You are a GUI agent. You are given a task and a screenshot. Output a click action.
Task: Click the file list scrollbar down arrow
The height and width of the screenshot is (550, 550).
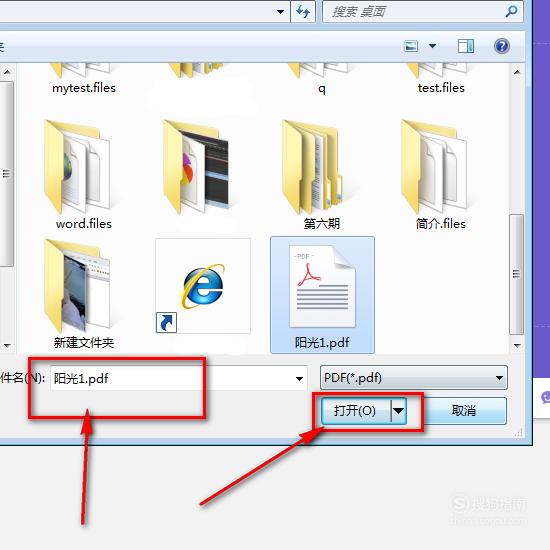coord(517,346)
